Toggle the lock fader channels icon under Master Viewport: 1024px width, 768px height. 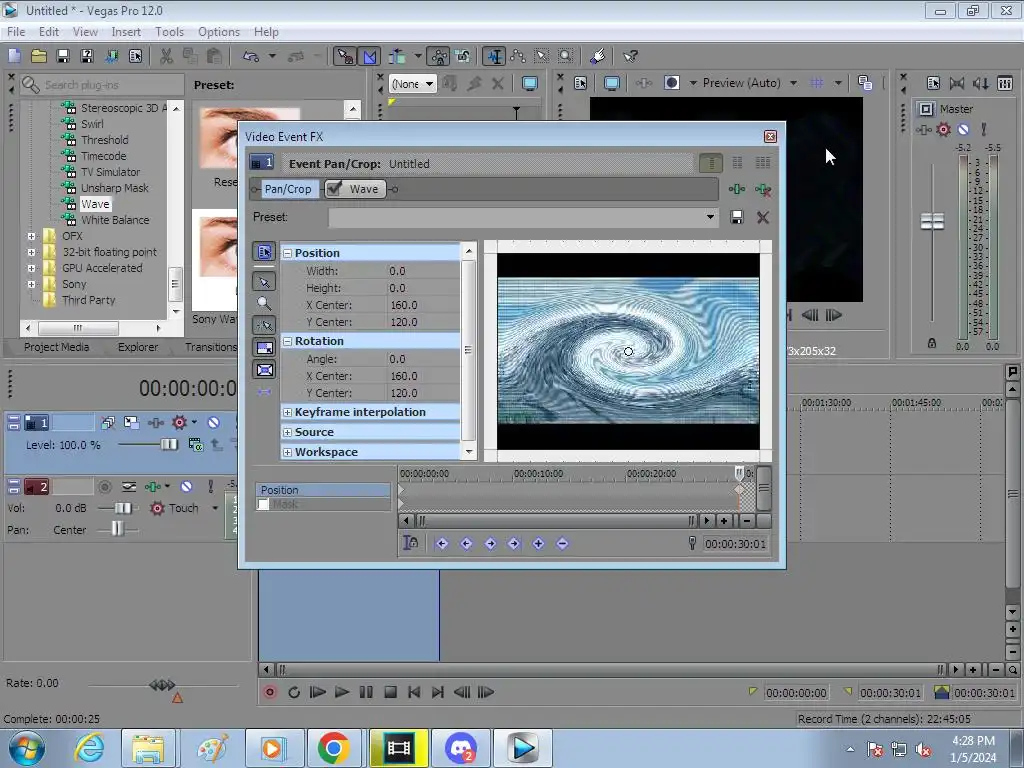(x=932, y=344)
